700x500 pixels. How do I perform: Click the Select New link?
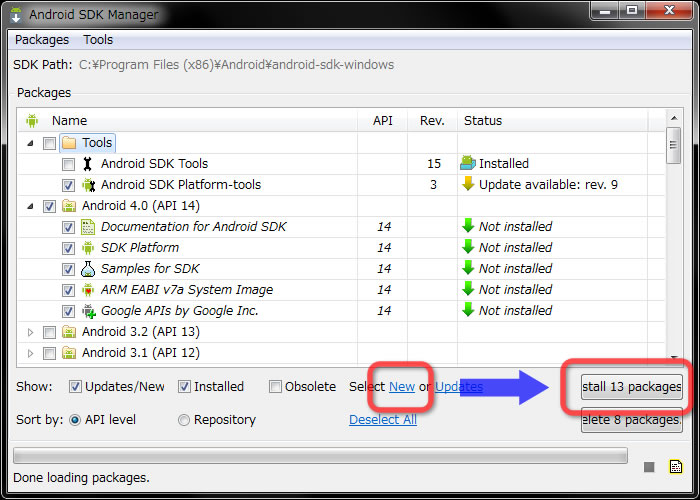(402, 387)
